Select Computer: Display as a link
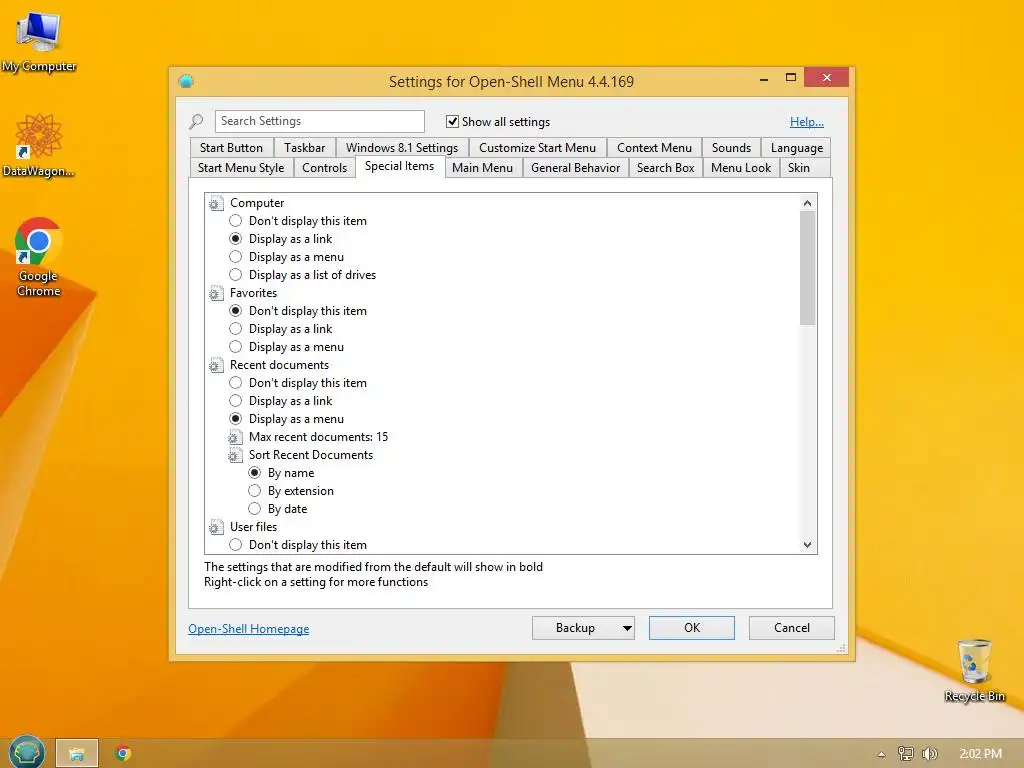Image resolution: width=1024 pixels, height=768 pixels. [236, 239]
